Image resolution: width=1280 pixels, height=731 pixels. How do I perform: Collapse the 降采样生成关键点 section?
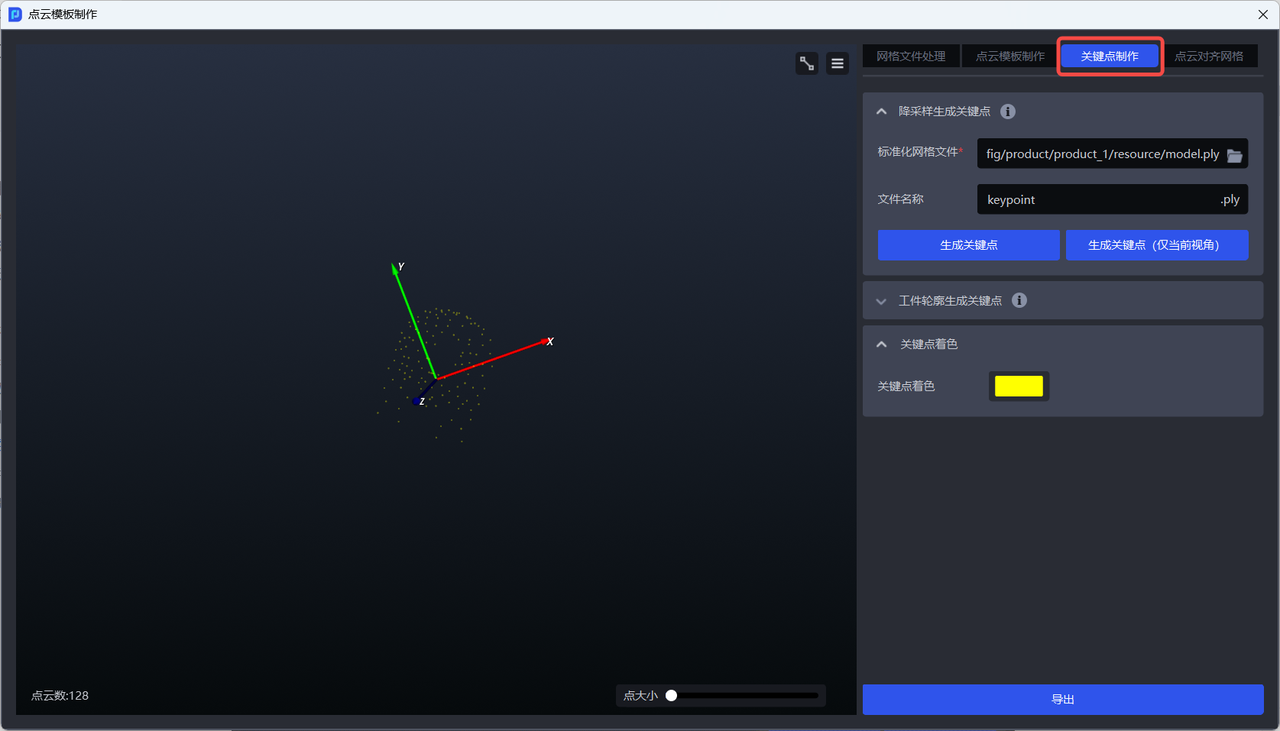click(x=881, y=112)
